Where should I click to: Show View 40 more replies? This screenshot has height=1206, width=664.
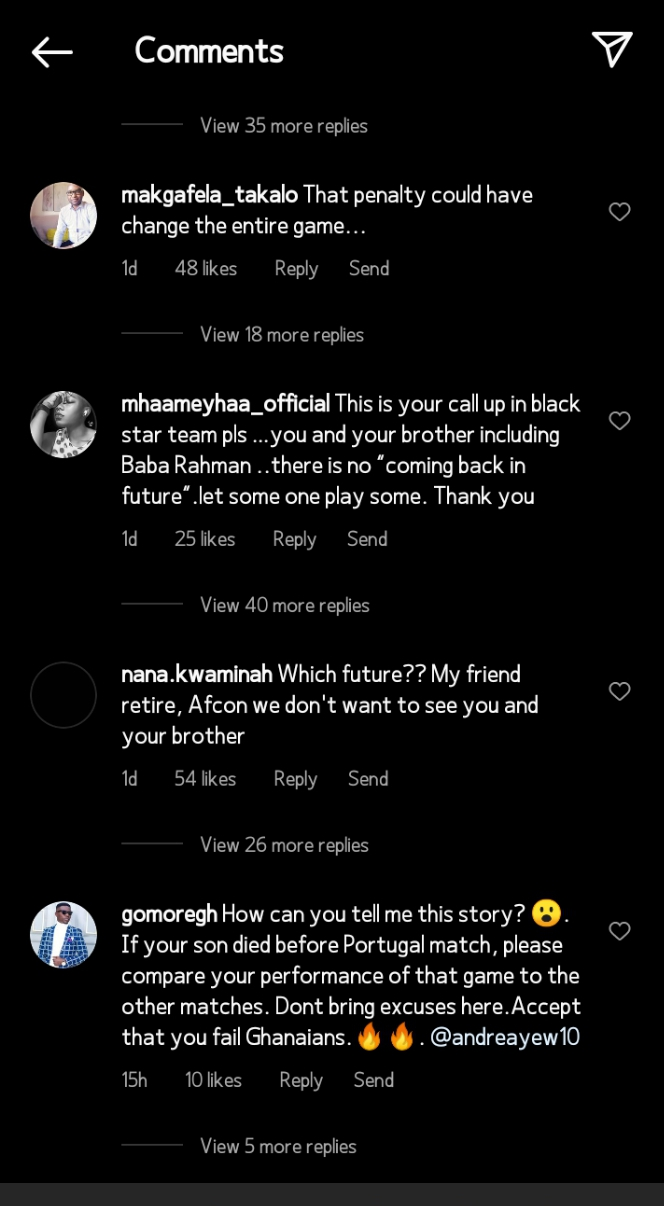(x=285, y=605)
